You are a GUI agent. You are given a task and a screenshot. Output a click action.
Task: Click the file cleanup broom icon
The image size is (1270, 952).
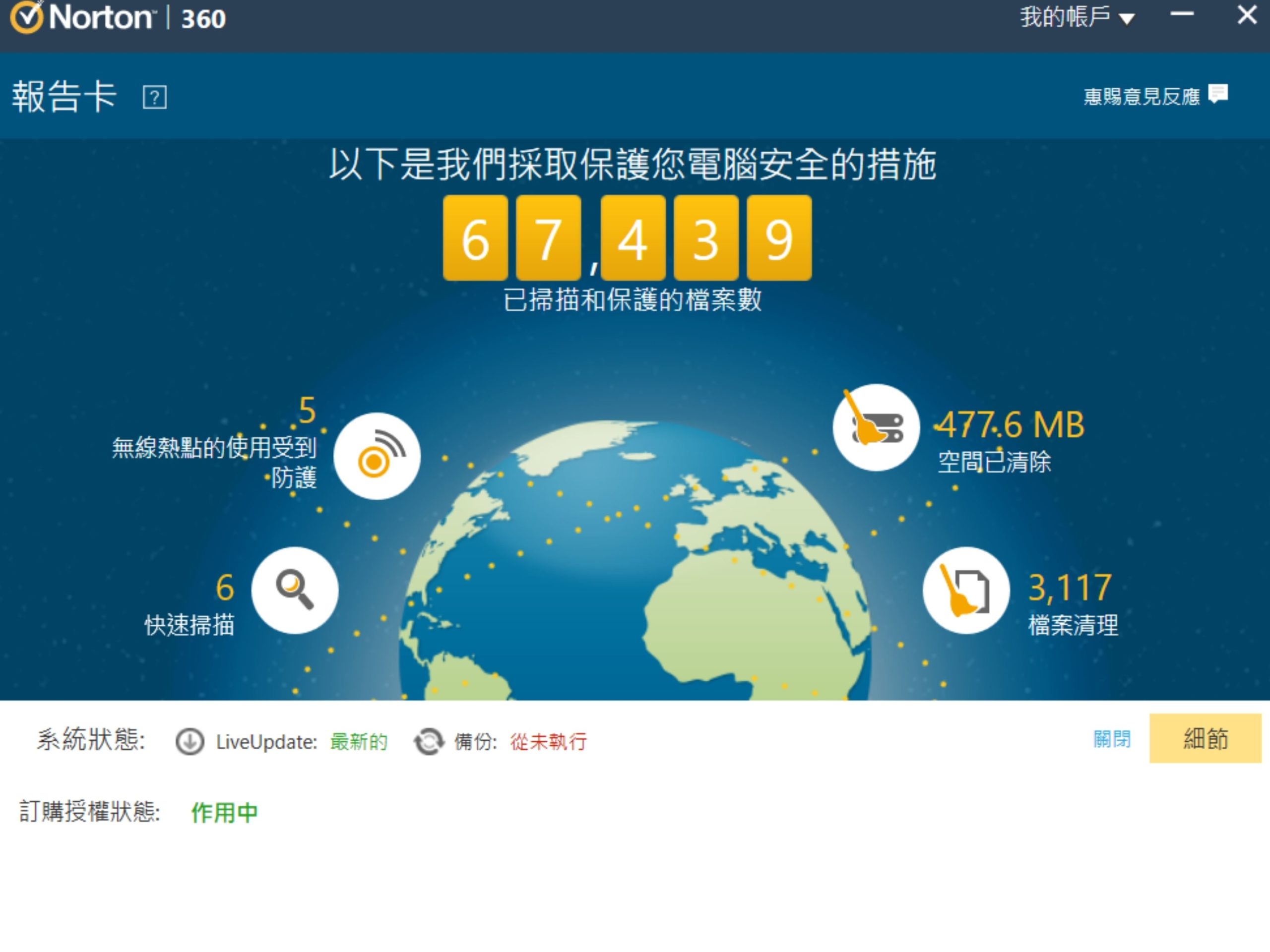966,590
